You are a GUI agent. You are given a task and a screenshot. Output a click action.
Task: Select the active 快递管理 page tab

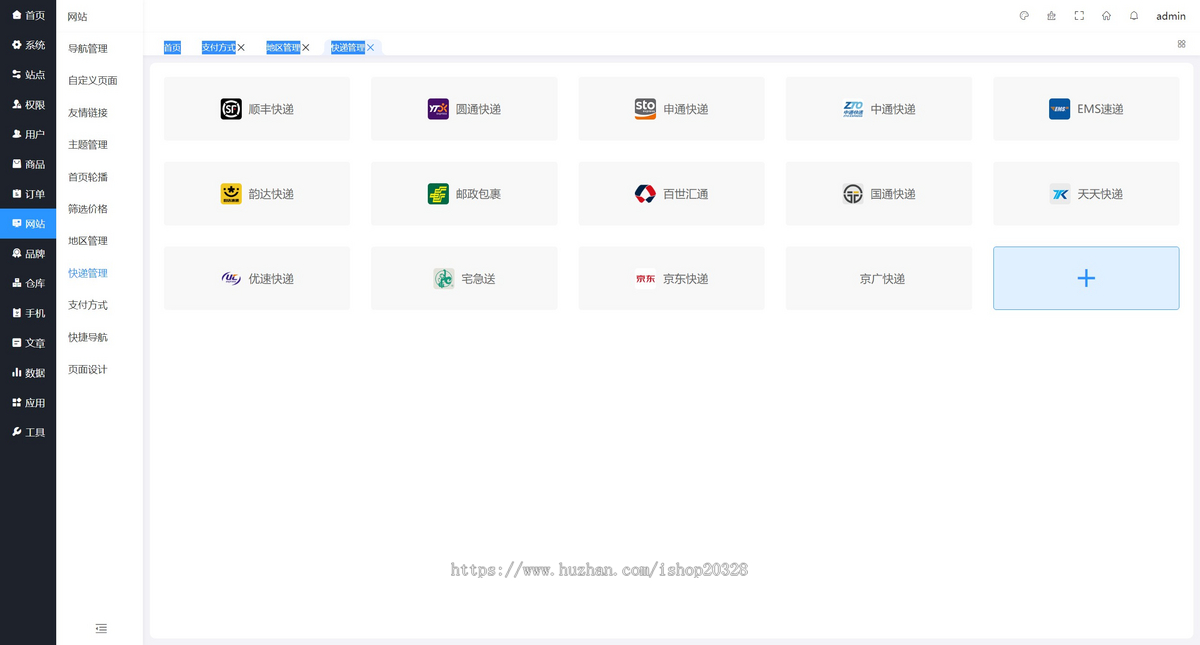[348, 47]
